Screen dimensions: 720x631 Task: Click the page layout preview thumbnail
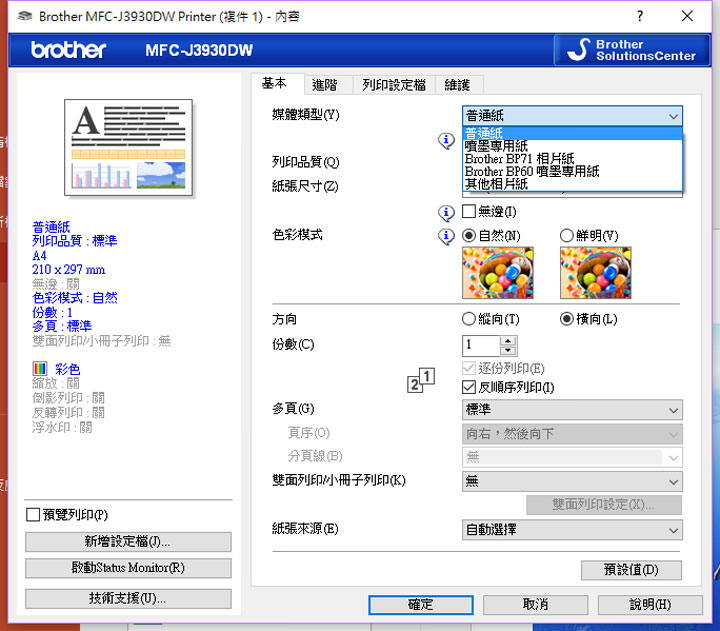(x=128, y=147)
